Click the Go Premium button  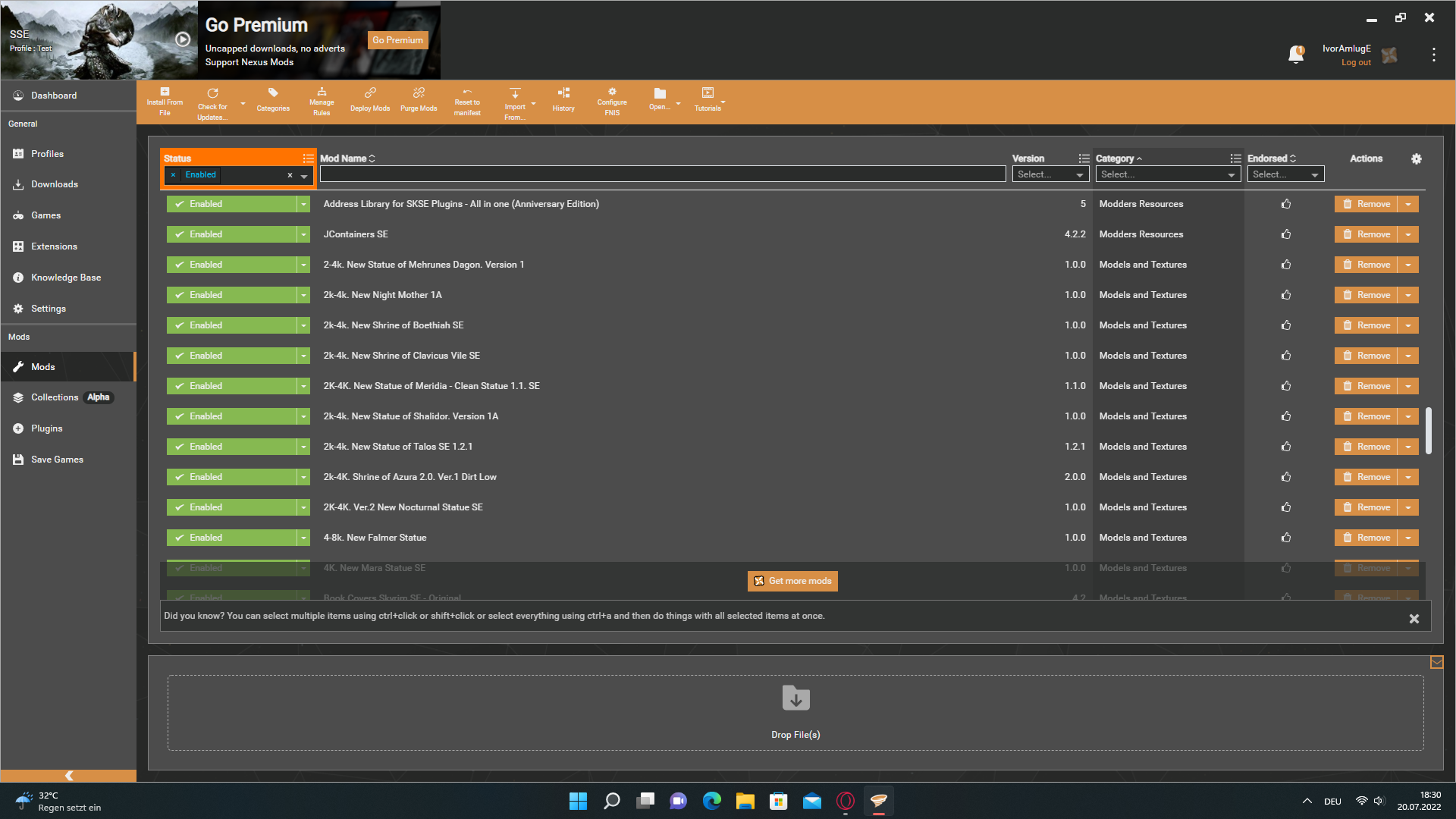click(397, 40)
